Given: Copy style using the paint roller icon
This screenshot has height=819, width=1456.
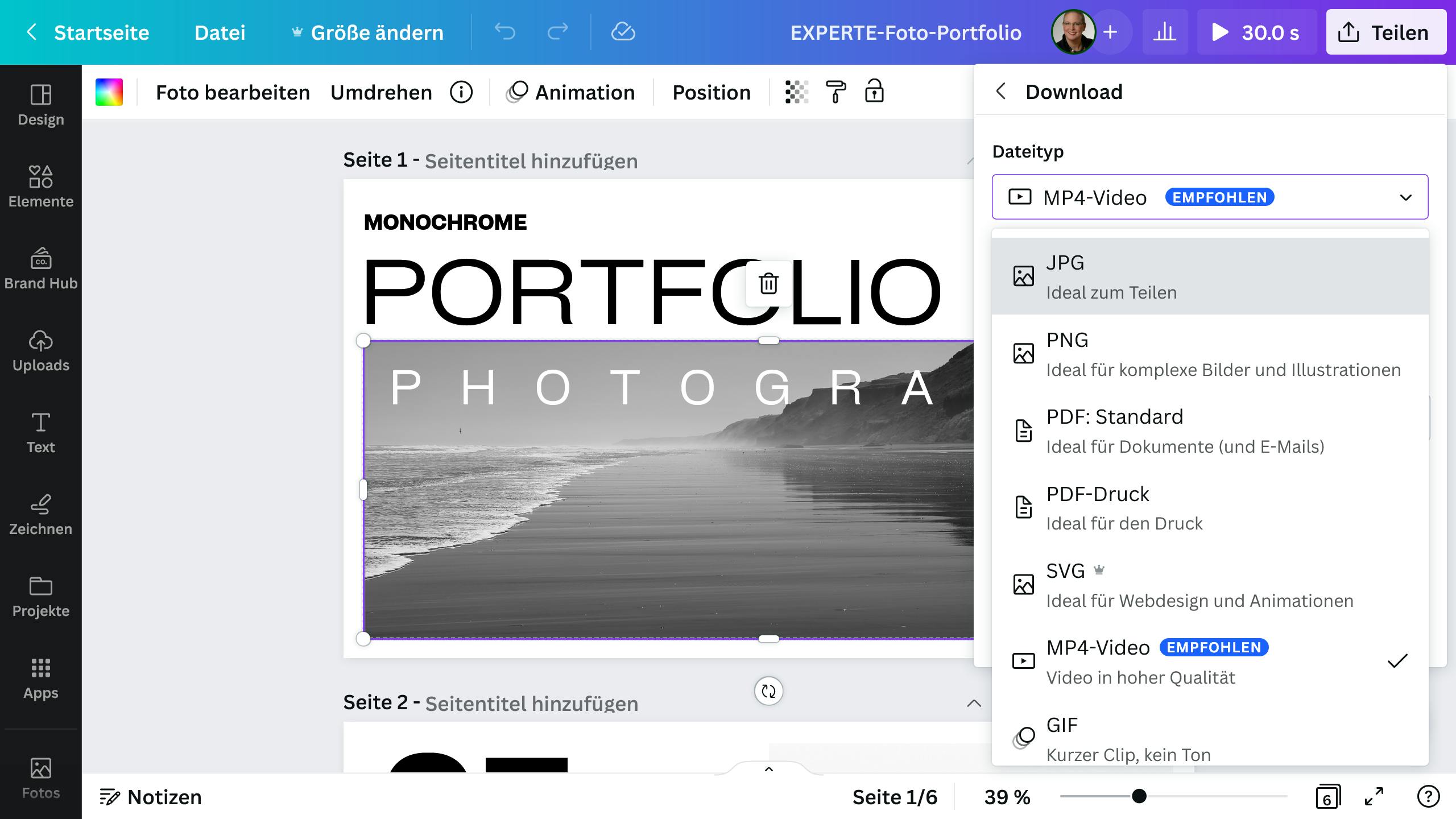Looking at the screenshot, I should click(x=835, y=92).
